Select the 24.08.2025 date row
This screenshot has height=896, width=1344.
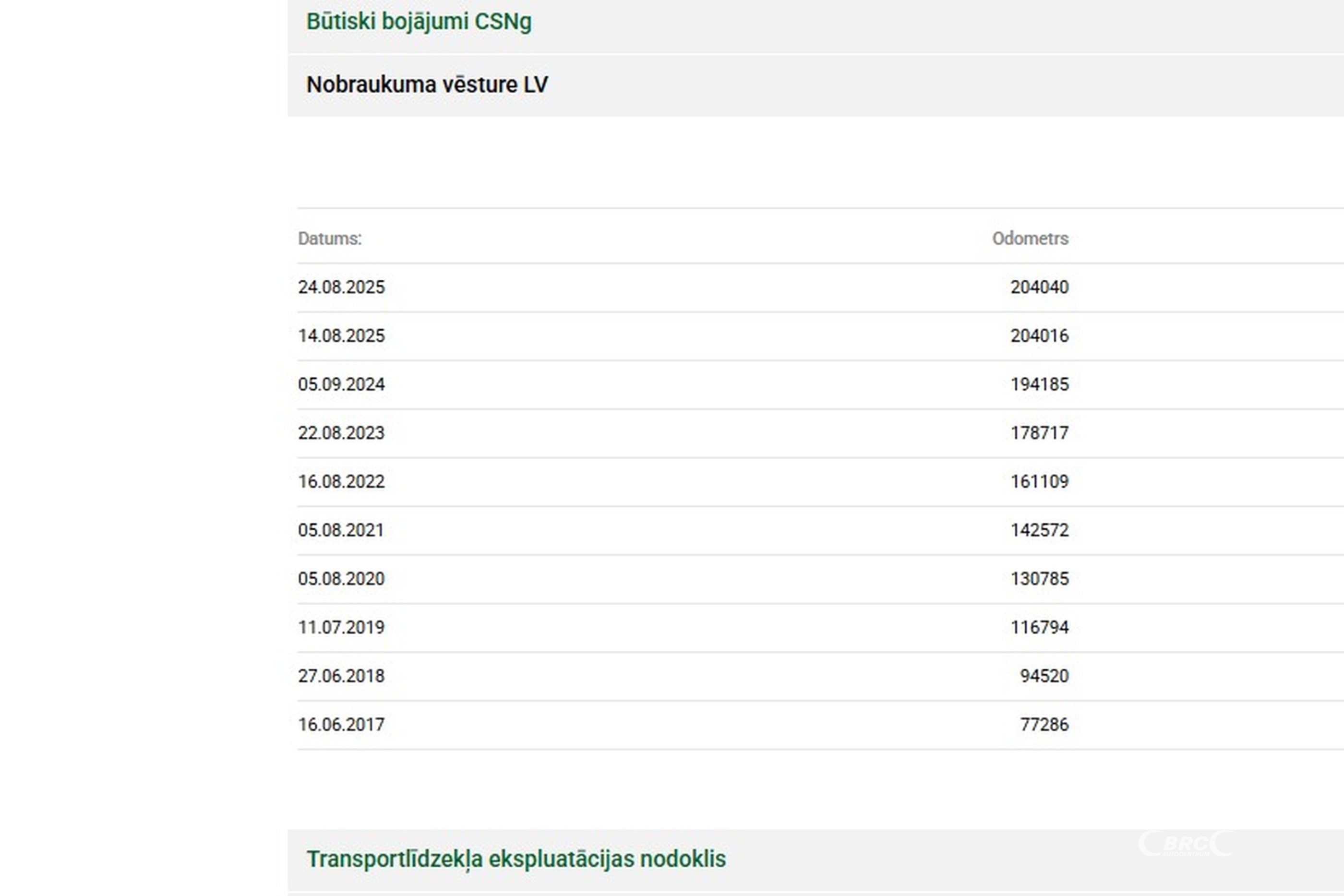pos(341,287)
